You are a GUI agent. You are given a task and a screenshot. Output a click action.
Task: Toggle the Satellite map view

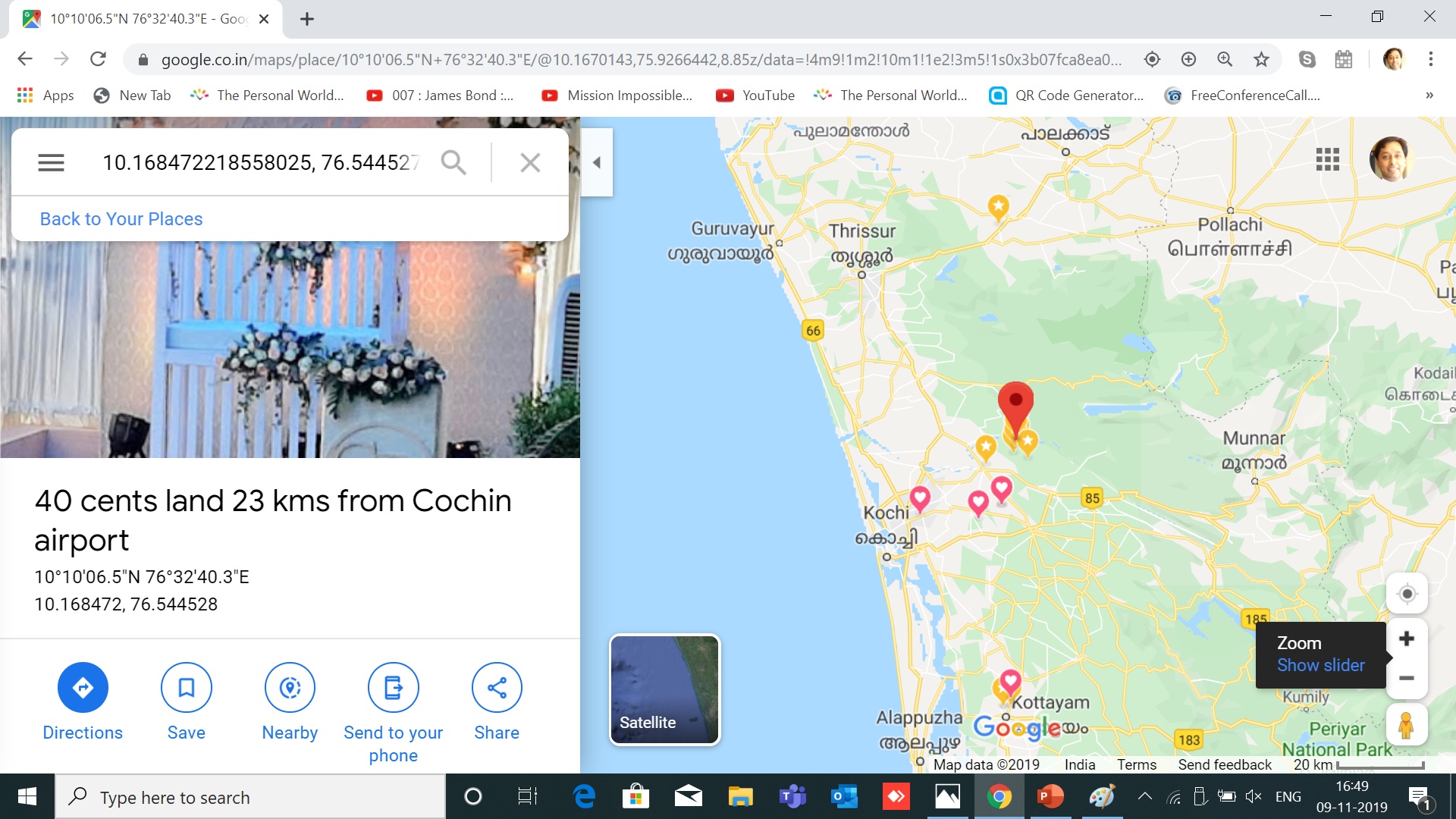[665, 689]
